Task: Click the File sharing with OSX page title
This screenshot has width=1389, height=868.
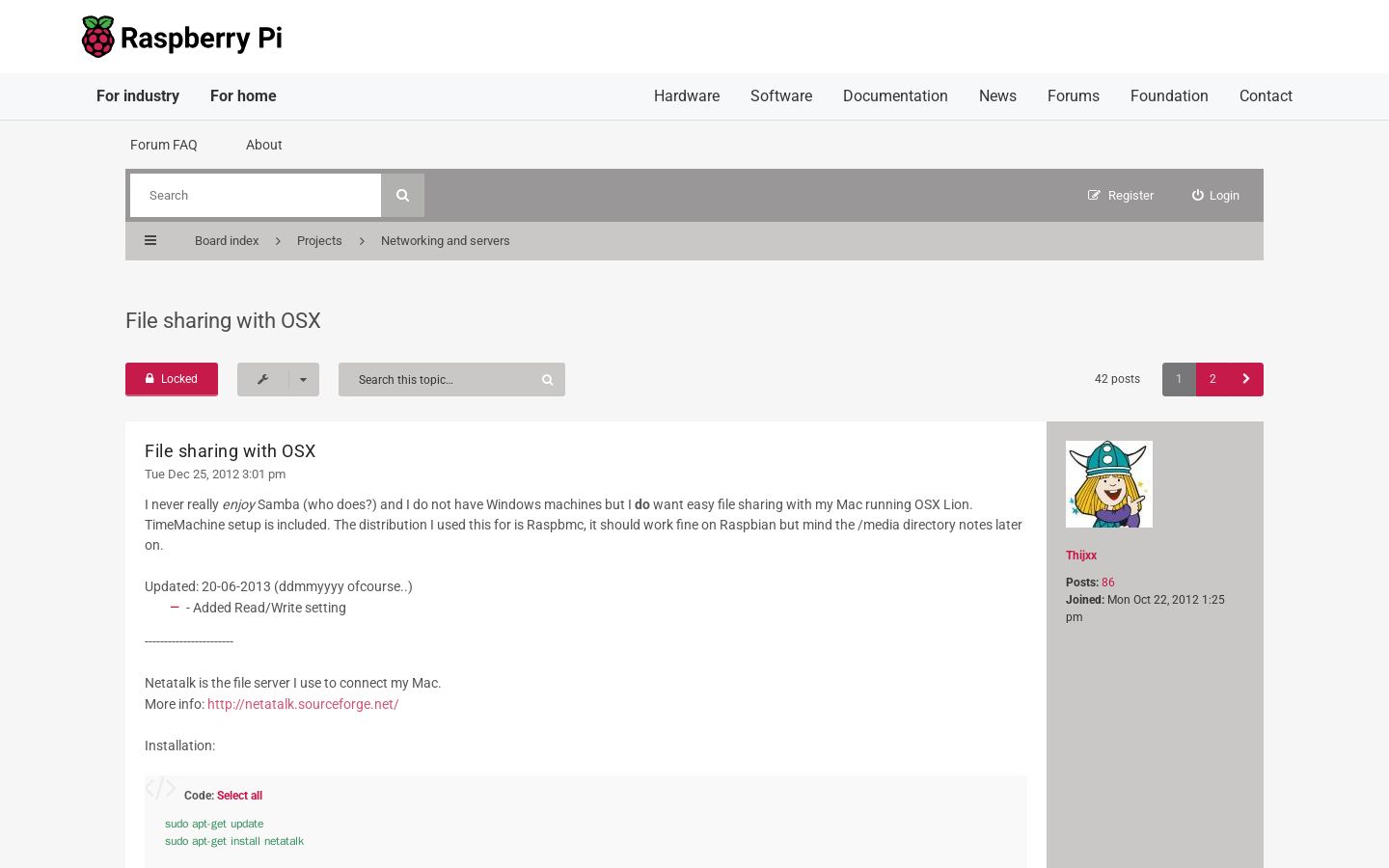Action: pyautogui.click(x=223, y=320)
